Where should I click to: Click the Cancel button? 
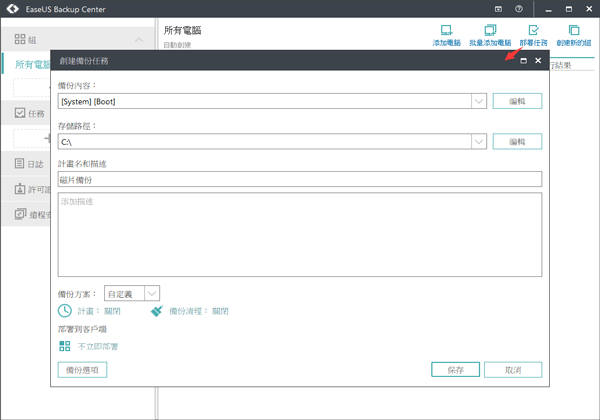pos(513,370)
